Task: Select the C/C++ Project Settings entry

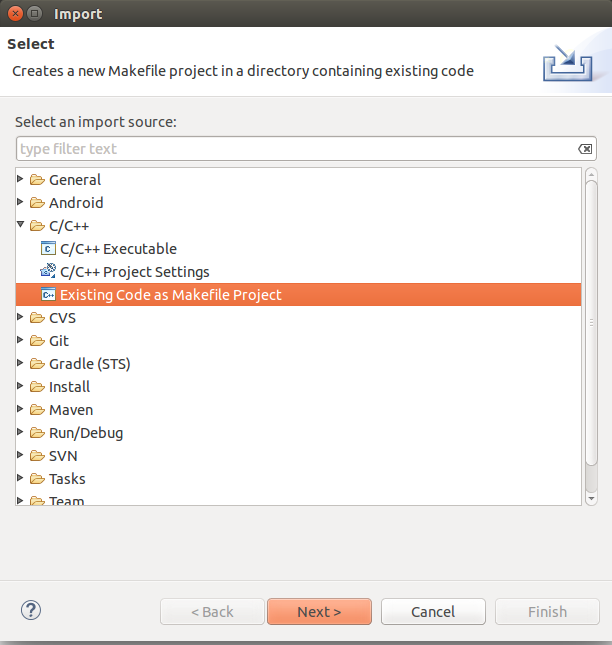Action: (134, 272)
